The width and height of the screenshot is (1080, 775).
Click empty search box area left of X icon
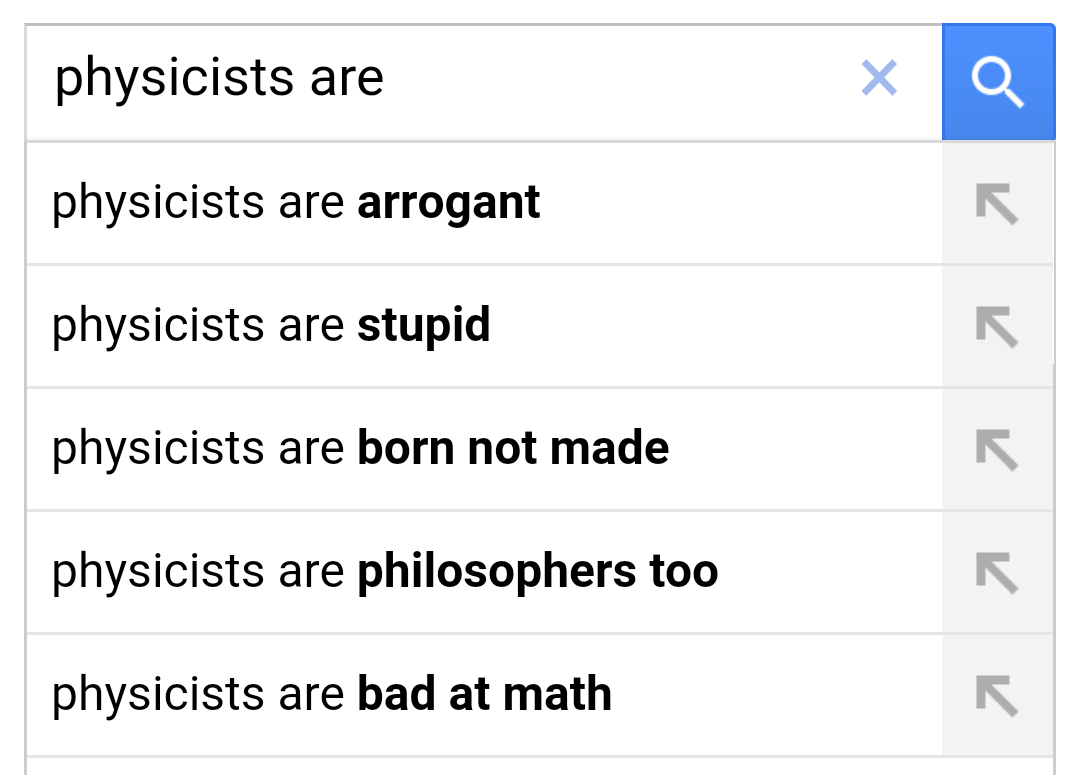[x=620, y=80]
